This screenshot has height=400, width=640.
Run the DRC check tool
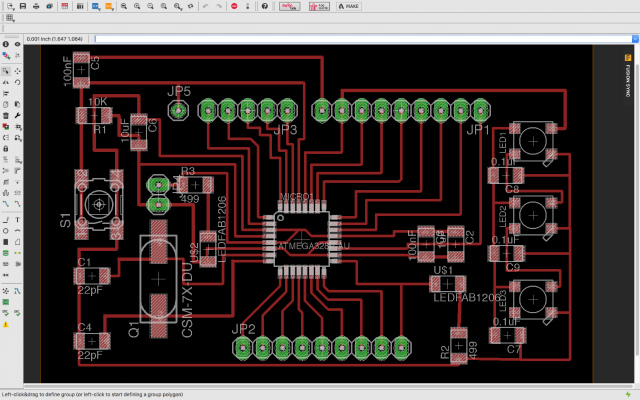(18, 313)
